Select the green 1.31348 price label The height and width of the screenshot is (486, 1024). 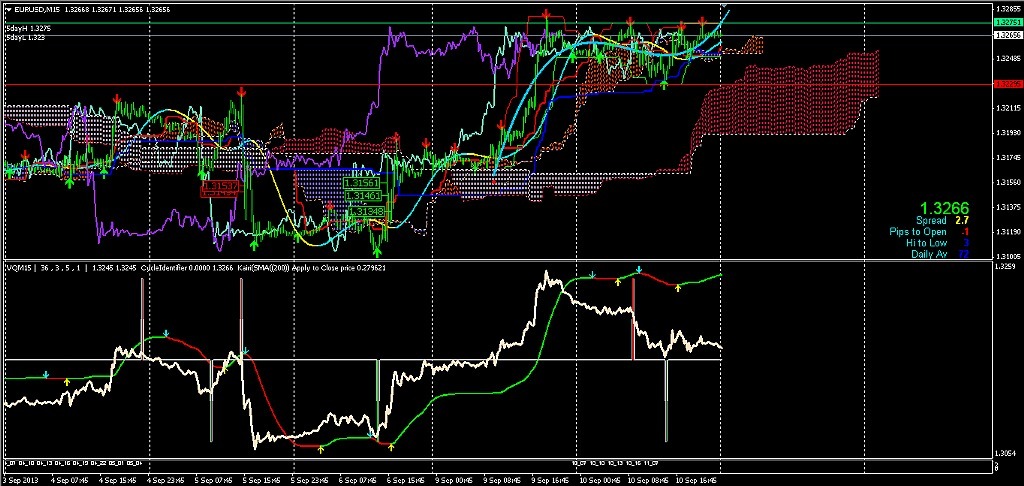click(366, 212)
